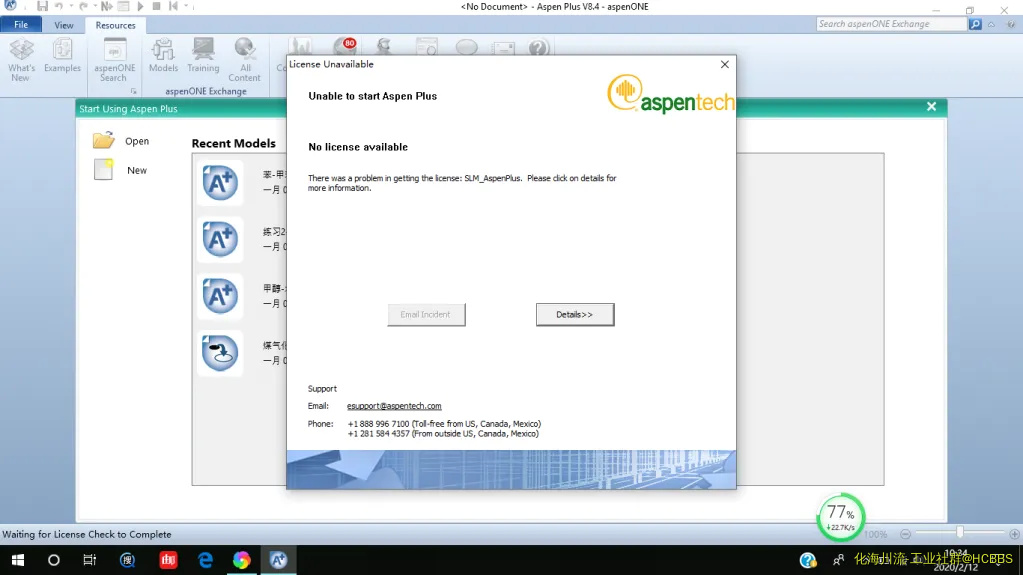The width and height of the screenshot is (1023, 575).
Task: Close the License Unavailable dialog
Action: click(724, 65)
